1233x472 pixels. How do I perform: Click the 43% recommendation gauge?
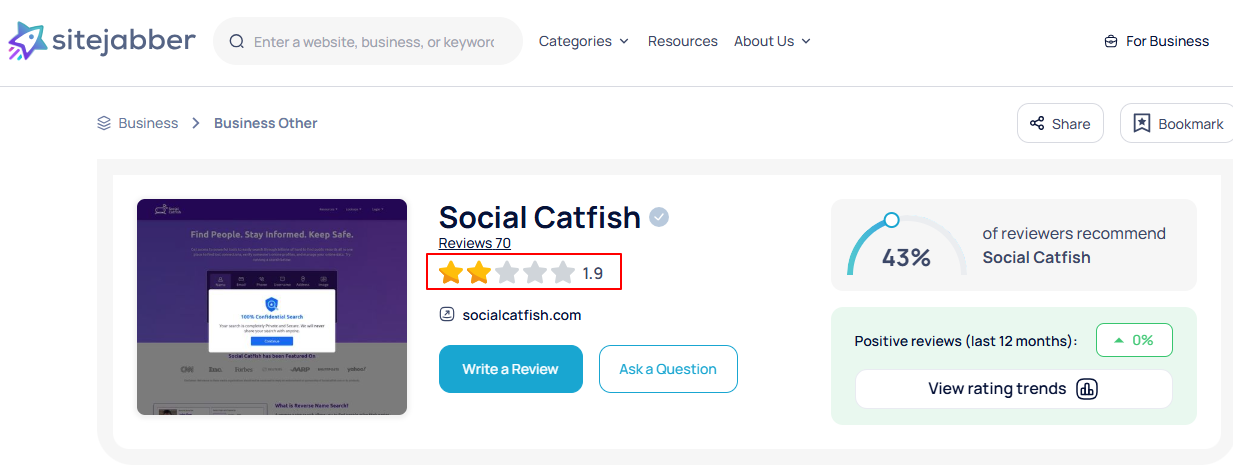point(906,247)
